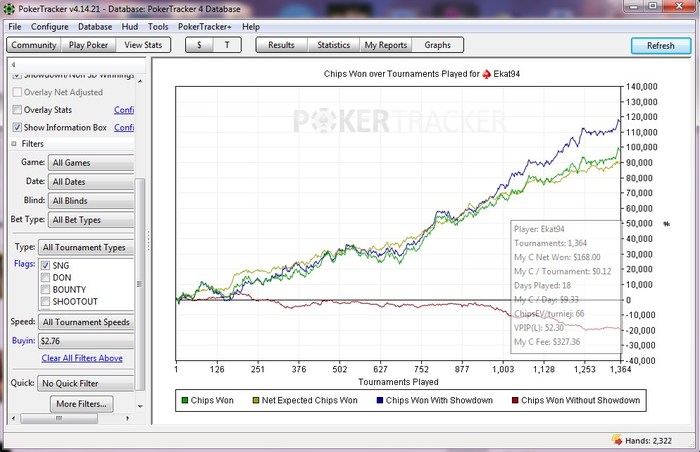The image size is (700, 452).
Task: Uncheck the SNG flag
Action: point(45,265)
